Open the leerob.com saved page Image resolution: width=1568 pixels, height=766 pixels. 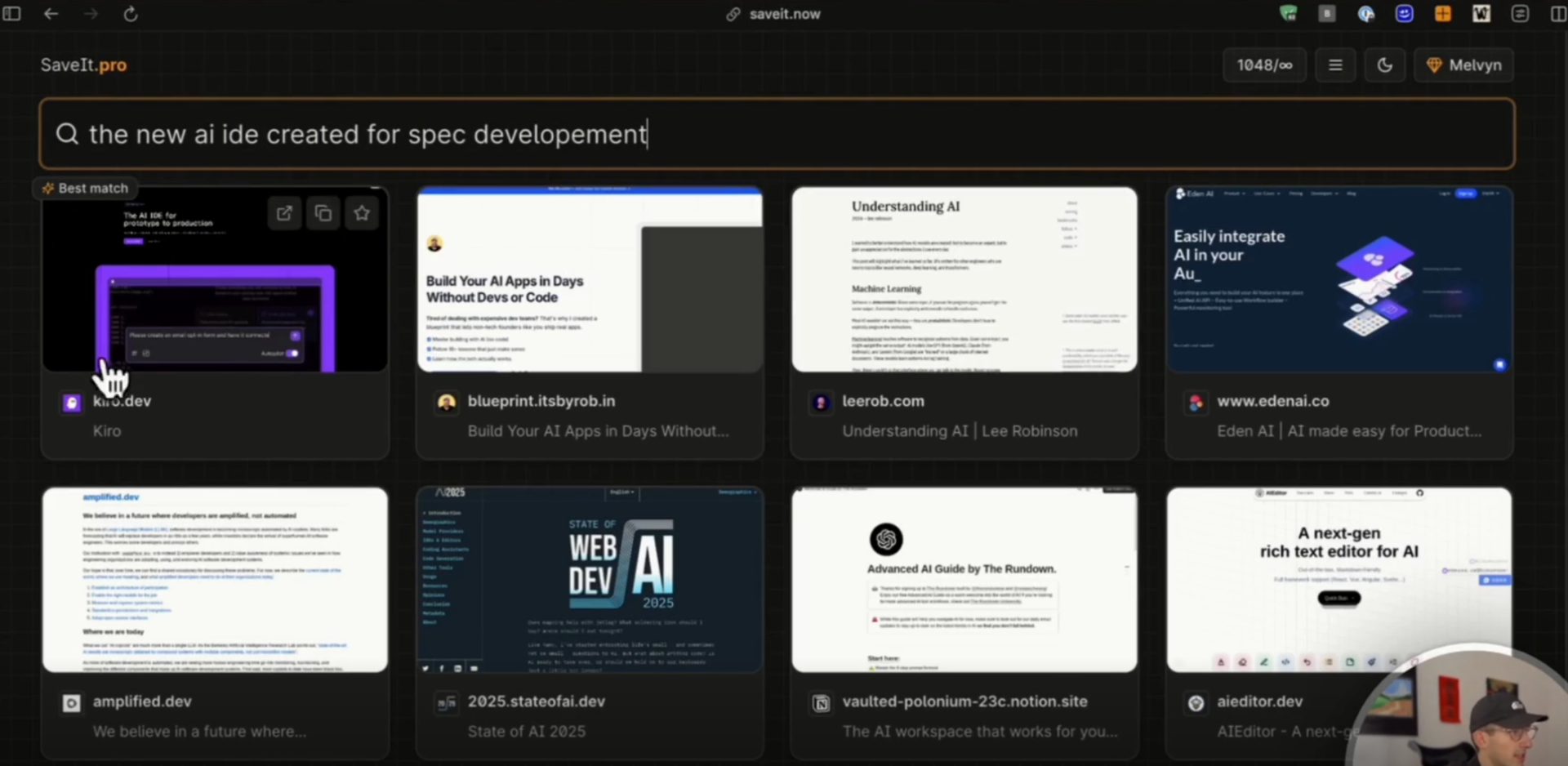tap(964, 318)
